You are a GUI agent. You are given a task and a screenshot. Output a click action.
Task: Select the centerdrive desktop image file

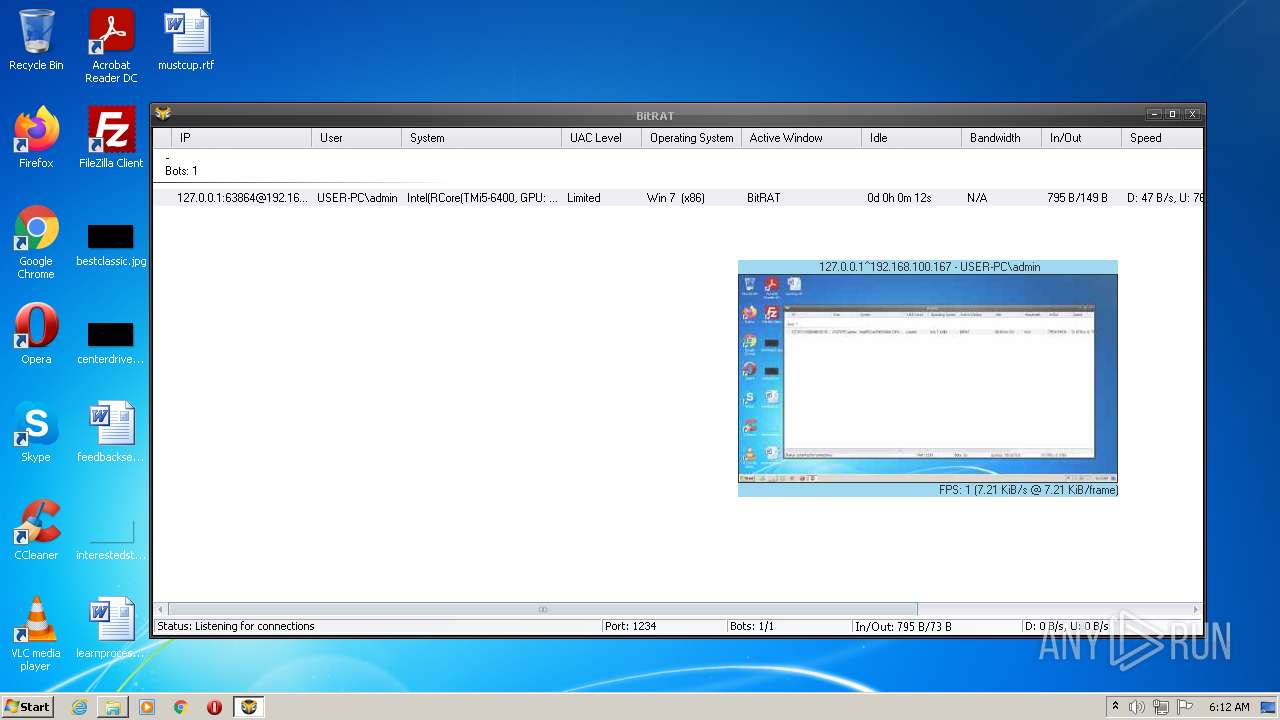pos(111,343)
